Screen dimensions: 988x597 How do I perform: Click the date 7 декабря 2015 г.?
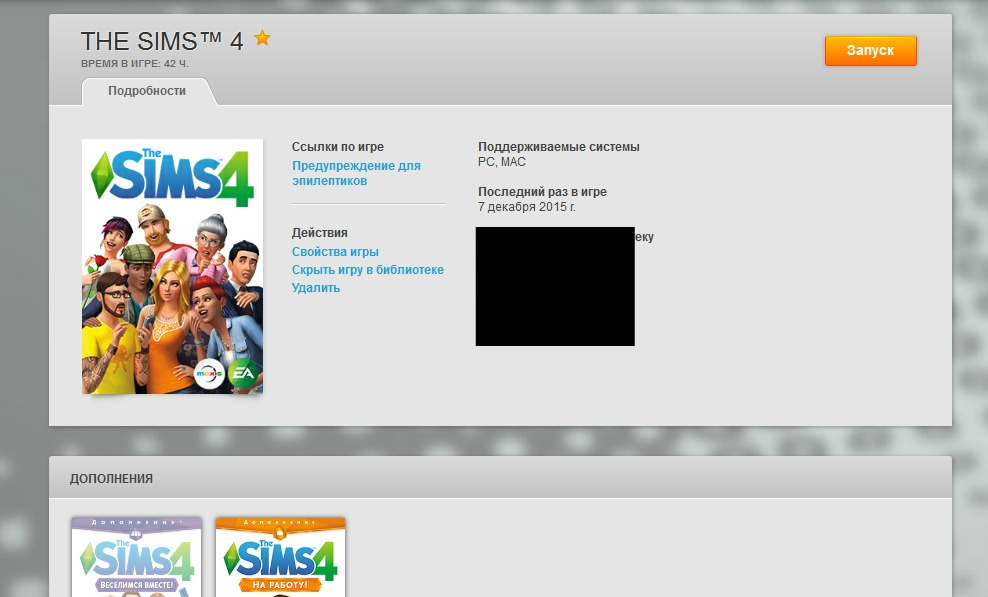click(527, 207)
